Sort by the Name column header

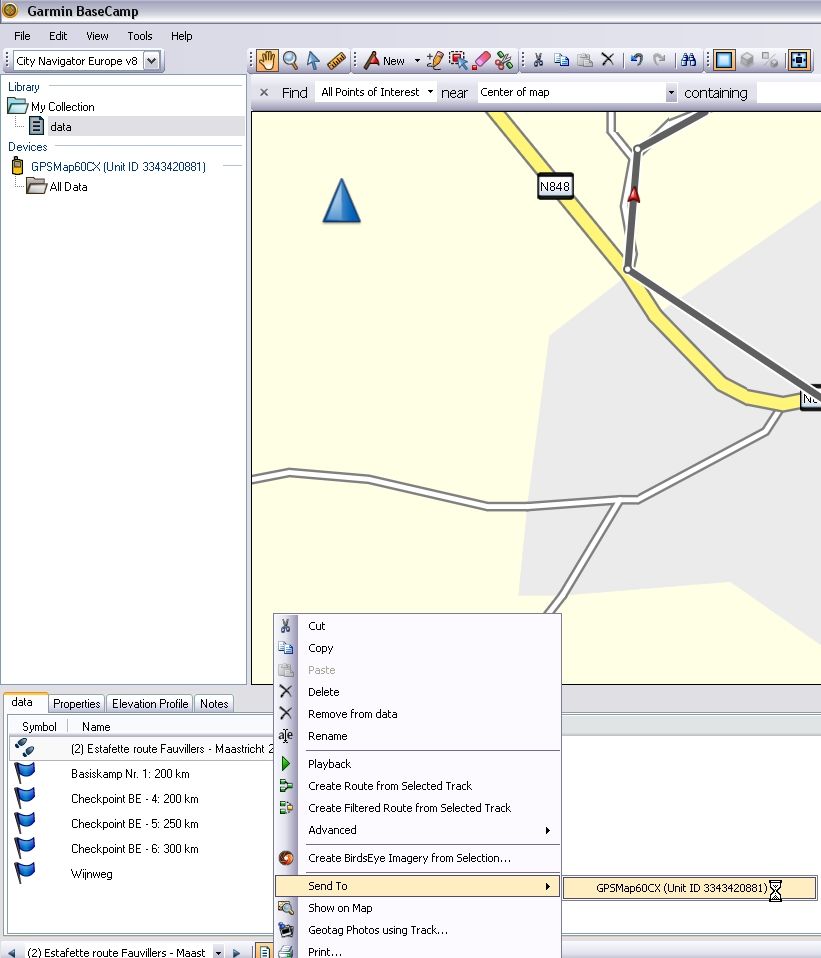point(96,727)
